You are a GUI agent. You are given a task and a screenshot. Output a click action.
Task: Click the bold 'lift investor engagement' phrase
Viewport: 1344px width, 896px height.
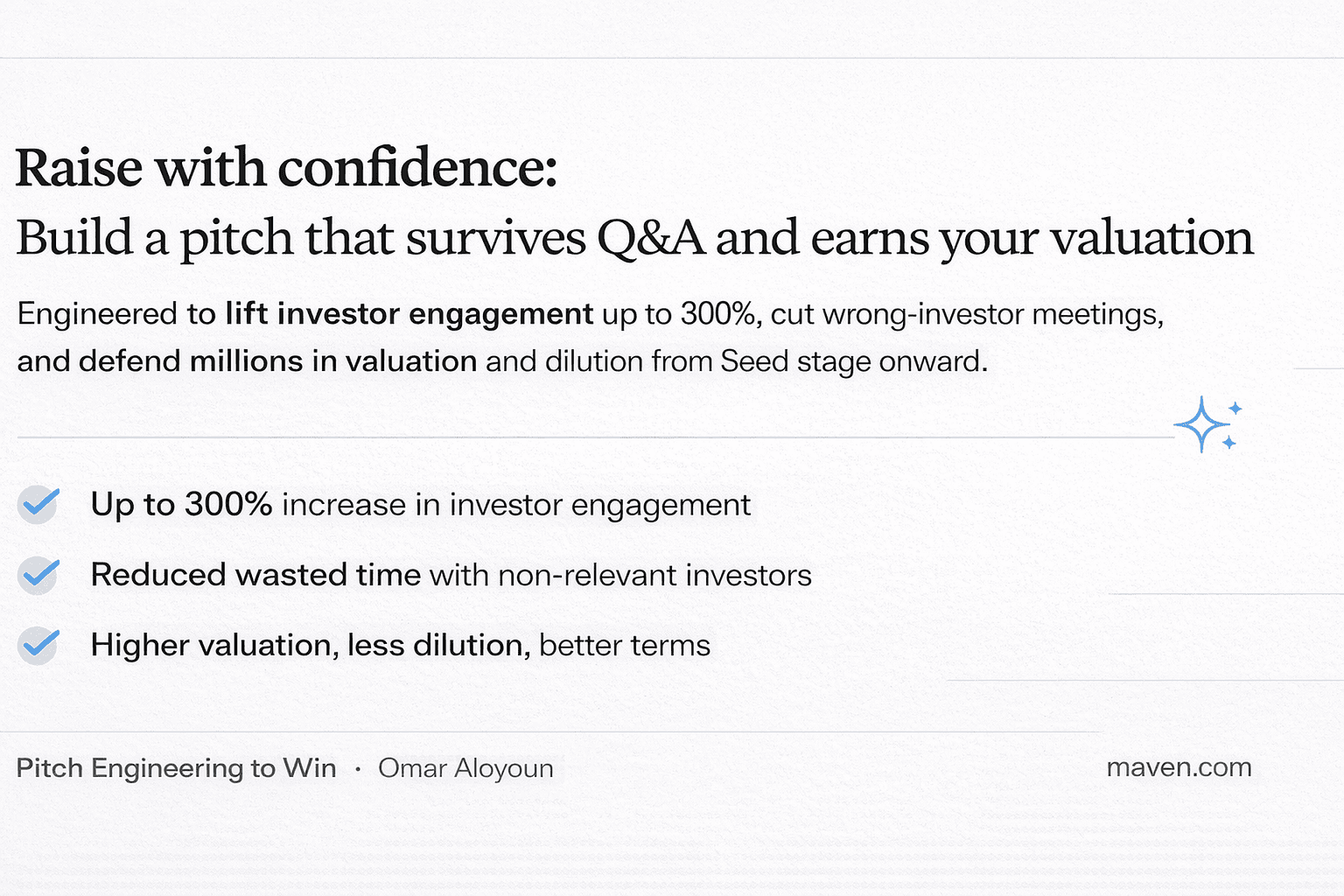click(x=409, y=313)
